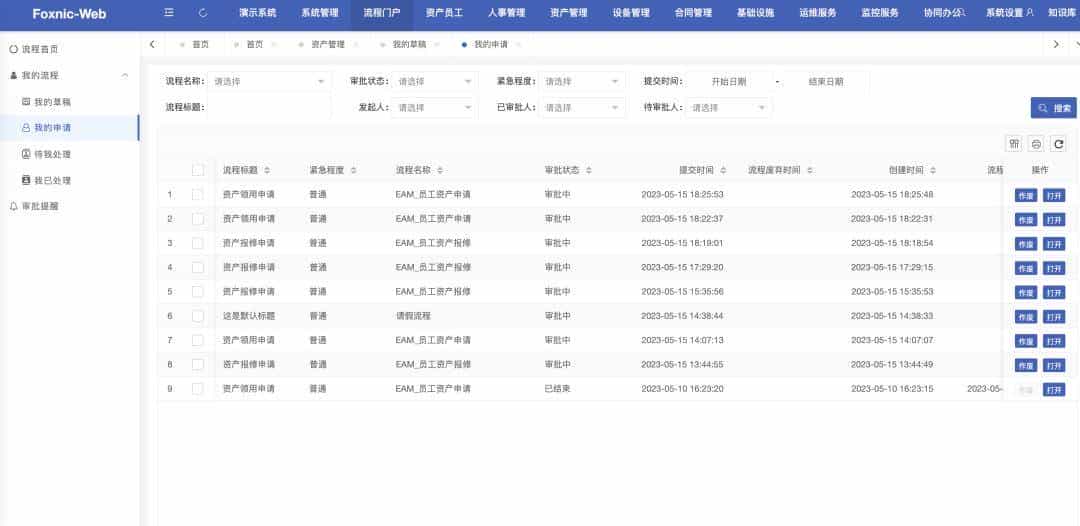Tick the checkbox for row 4
The image size is (1080, 526).
pyautogui.click(x=198, y=267)
